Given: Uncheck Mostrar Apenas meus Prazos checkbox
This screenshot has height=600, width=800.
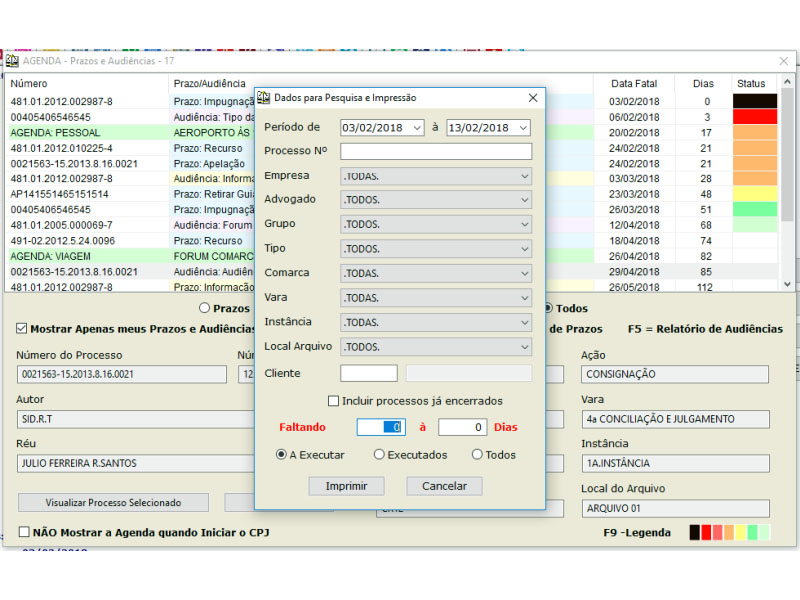Looking at the screenshot, I should 22,329.
